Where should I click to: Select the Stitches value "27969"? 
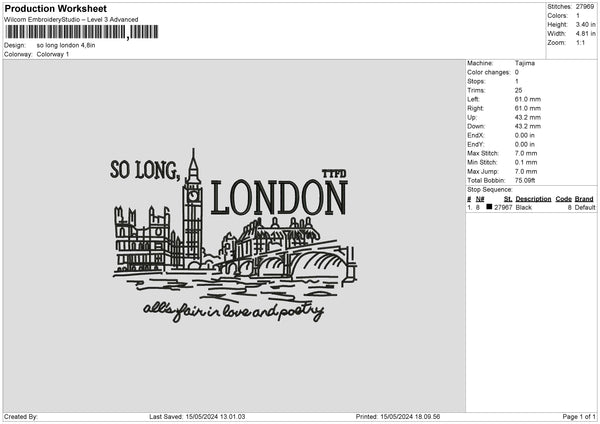tap(585, 7)
